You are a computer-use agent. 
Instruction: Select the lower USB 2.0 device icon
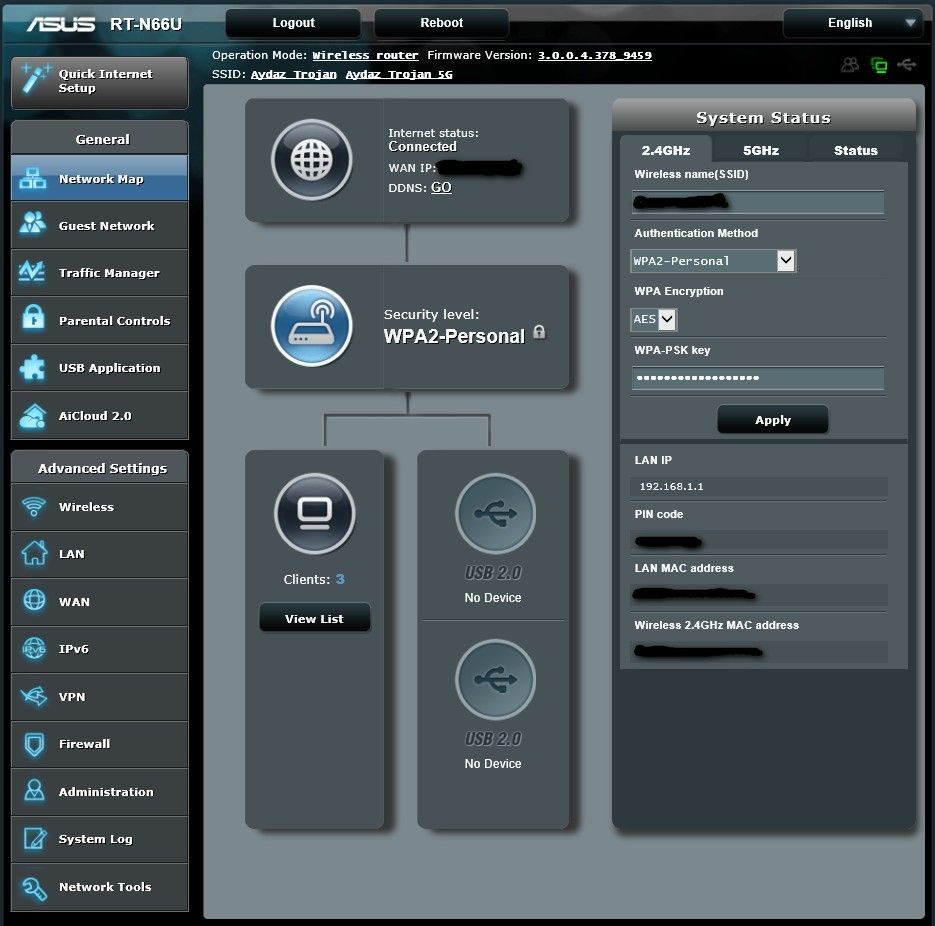(x=496, y=680)
